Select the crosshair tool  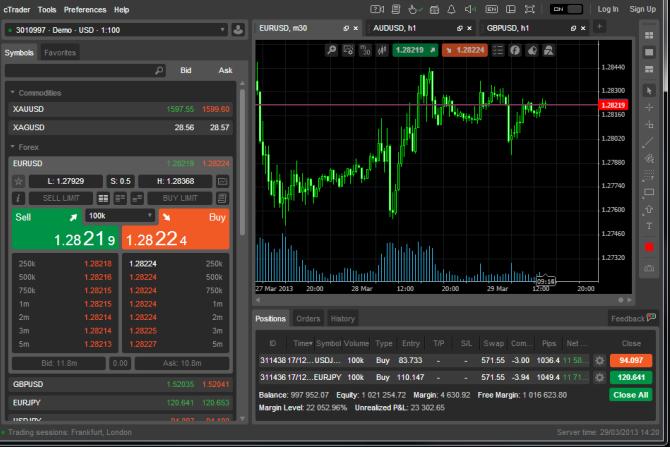[649, 108]
